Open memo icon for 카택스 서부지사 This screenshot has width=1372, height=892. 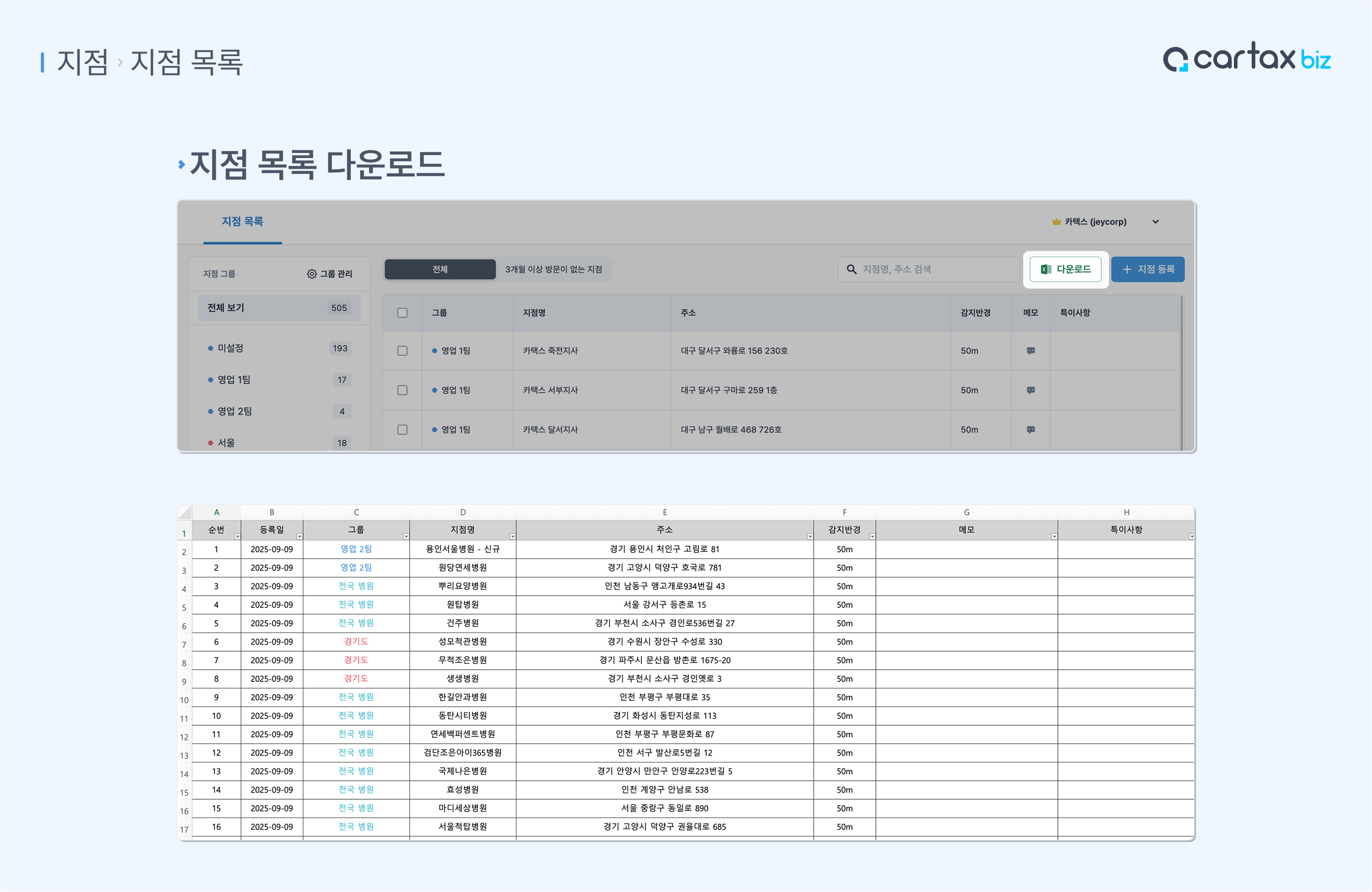(1031, 390)
